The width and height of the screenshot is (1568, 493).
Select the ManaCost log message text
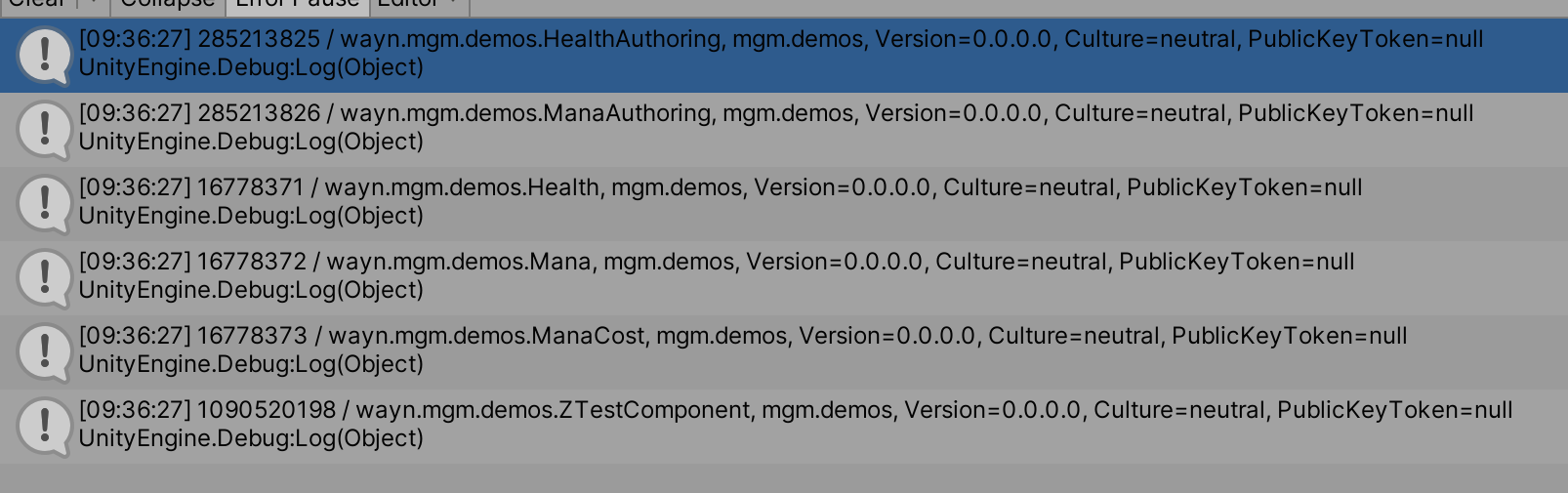click(742, 337)
